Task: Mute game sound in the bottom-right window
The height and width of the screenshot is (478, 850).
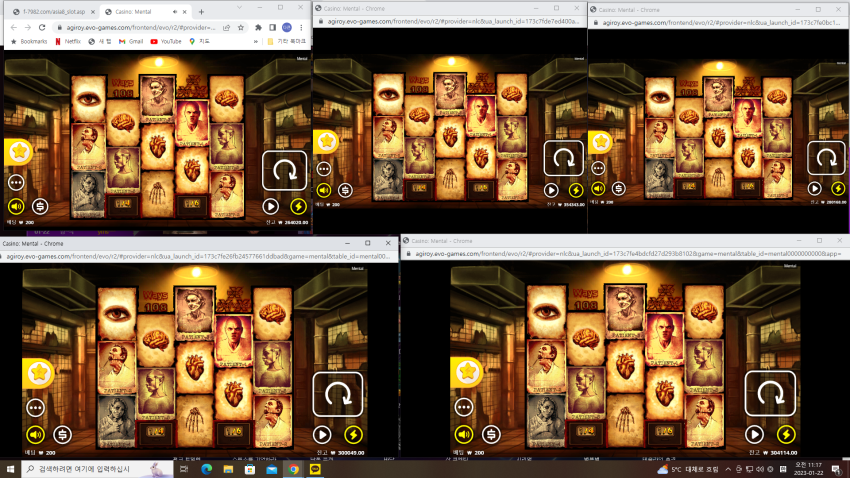Action: point(464,434)
